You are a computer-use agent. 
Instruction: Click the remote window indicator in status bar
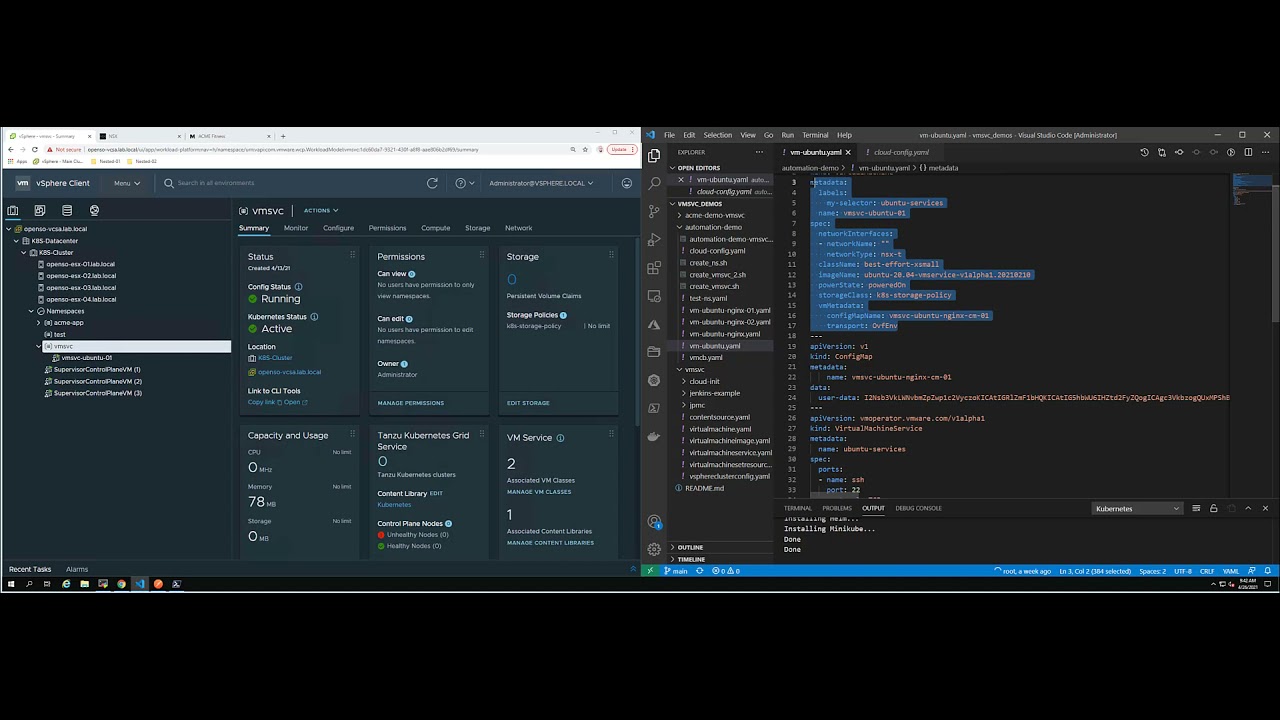tap(650, 571)
